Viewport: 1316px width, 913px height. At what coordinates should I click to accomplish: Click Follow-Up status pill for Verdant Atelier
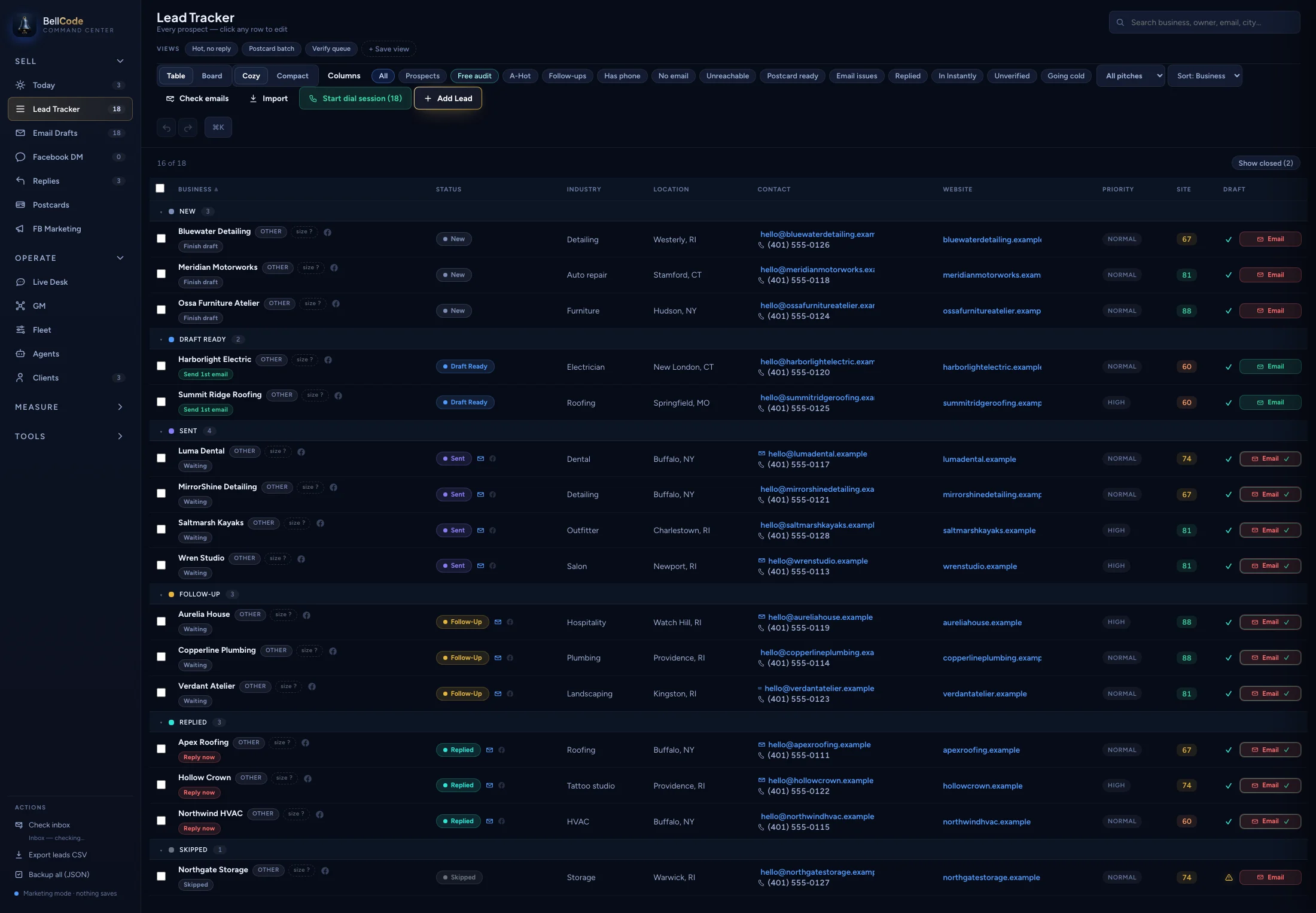point(462,694)
